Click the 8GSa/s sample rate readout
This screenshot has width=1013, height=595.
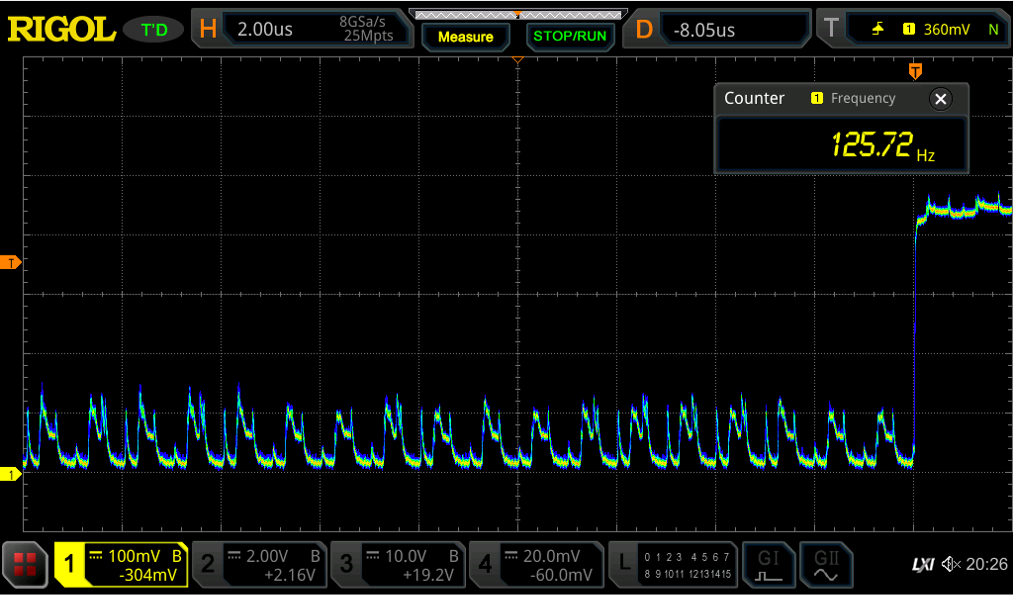tap(362, 22)
